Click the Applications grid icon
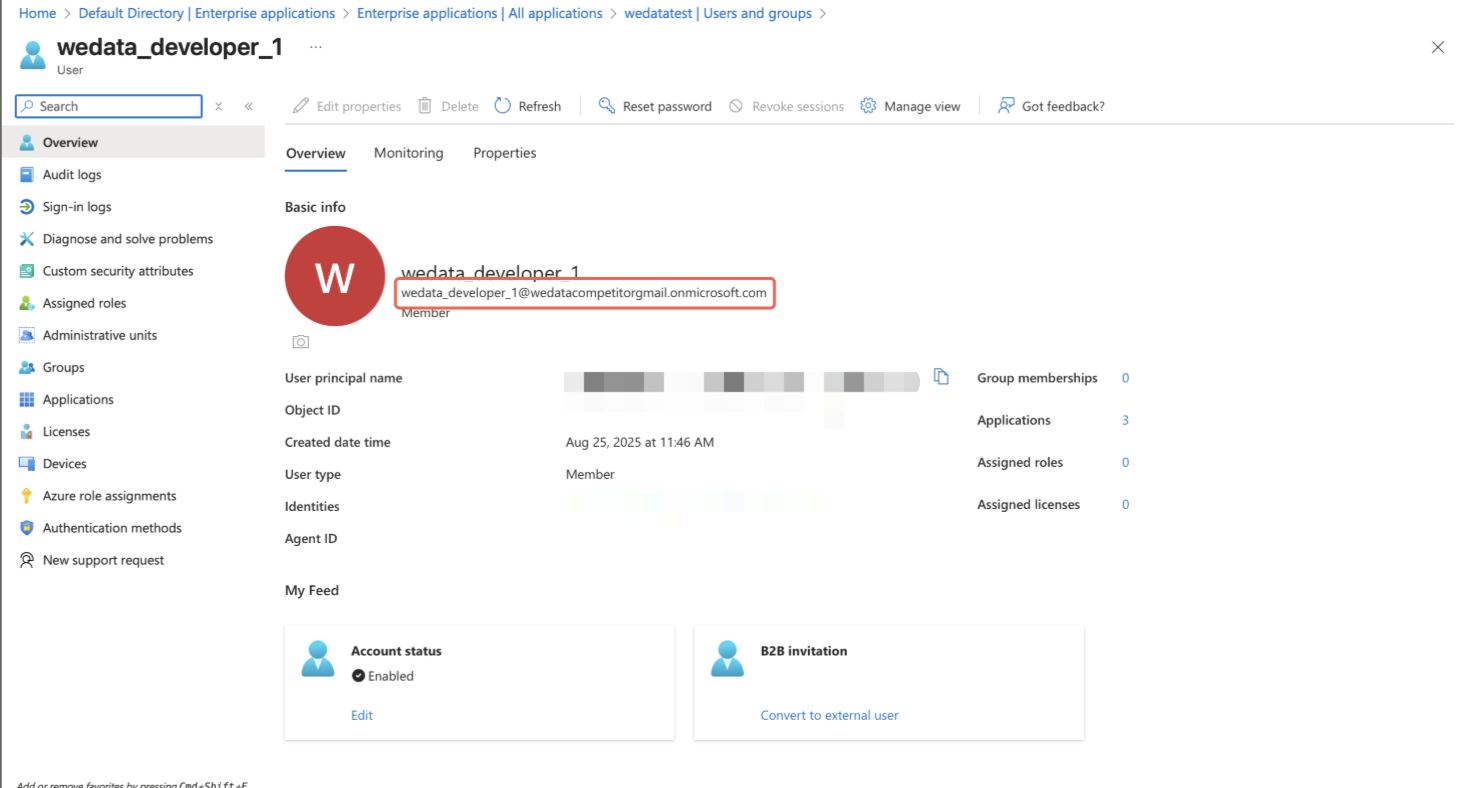 pyautogui.click(x=27, y=400)
